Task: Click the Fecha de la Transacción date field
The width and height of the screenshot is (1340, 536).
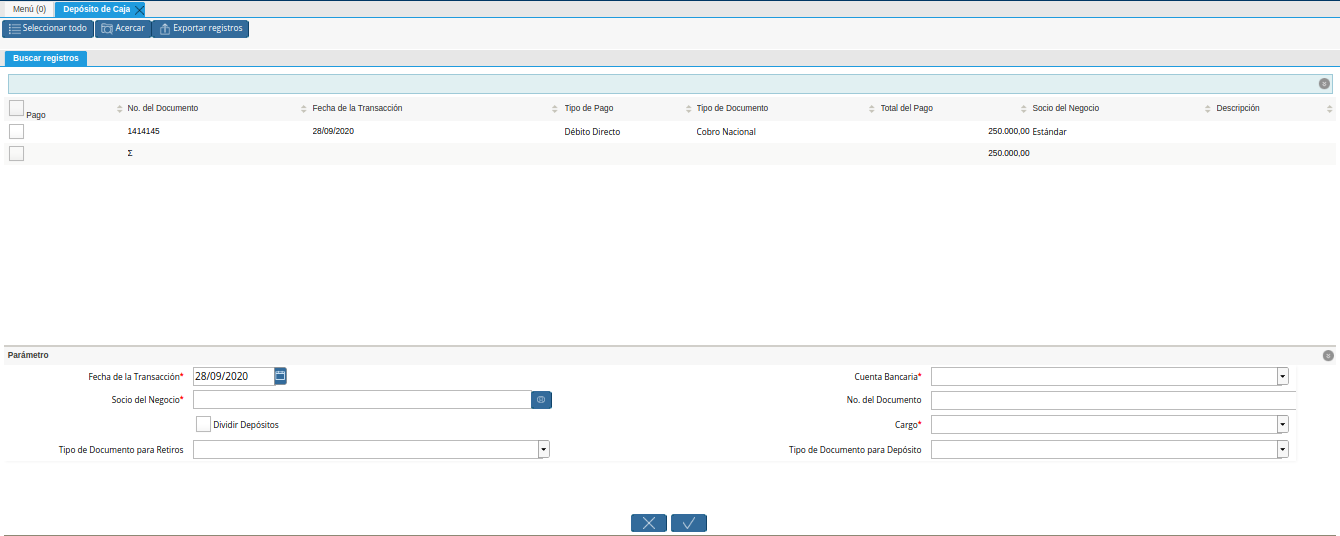Action: coord(233,376)
